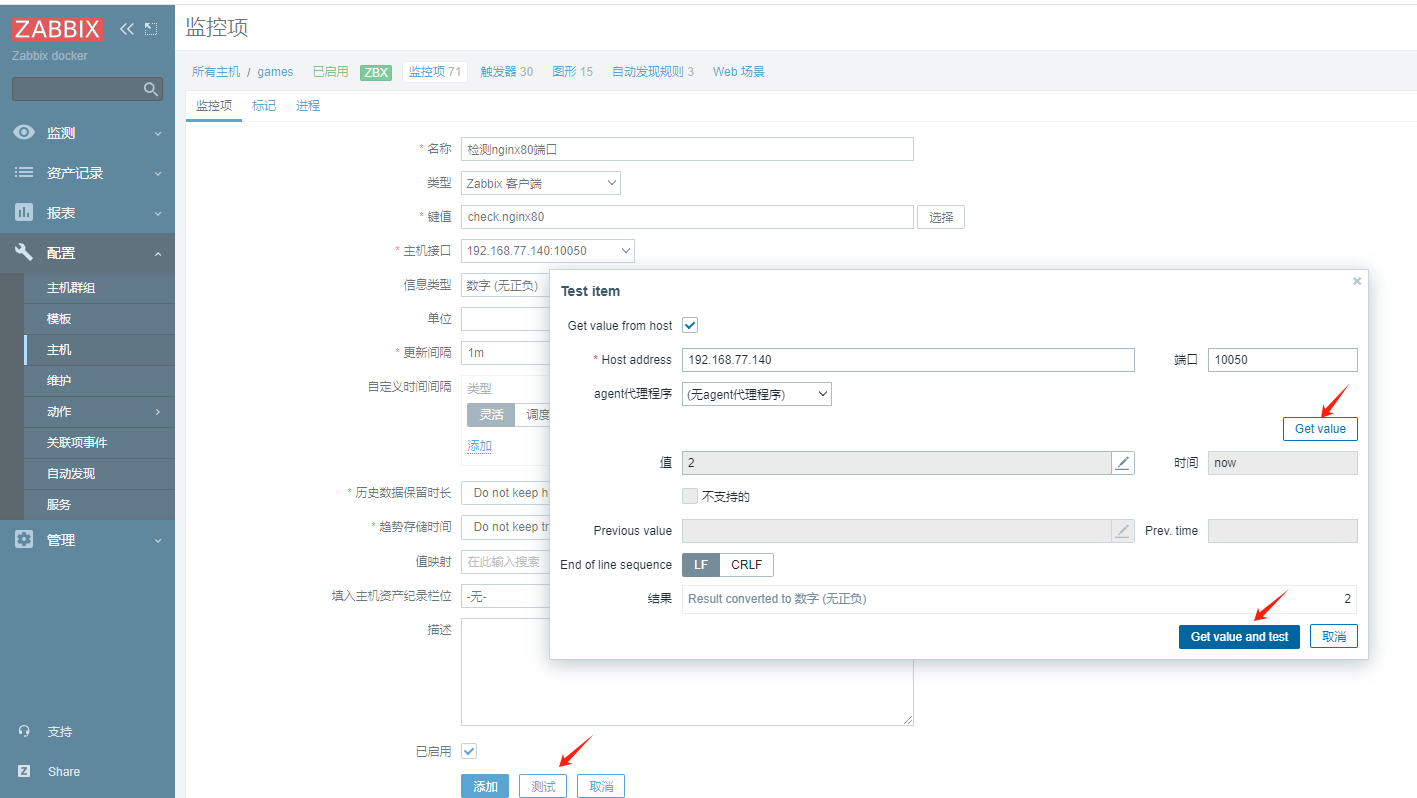This screenshot has width=1417, height=798.
Task: Expand the 管理 sidebar menu
Action: pos(87,540)
